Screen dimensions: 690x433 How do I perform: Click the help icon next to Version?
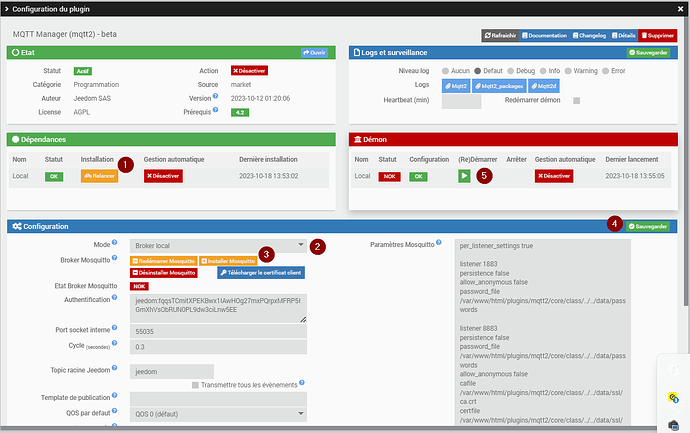216,96
